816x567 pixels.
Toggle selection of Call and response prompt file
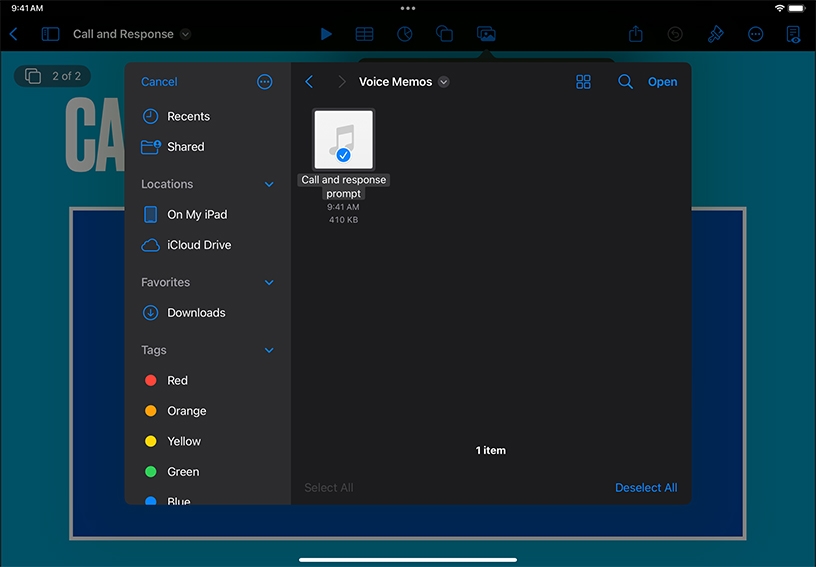343,140
